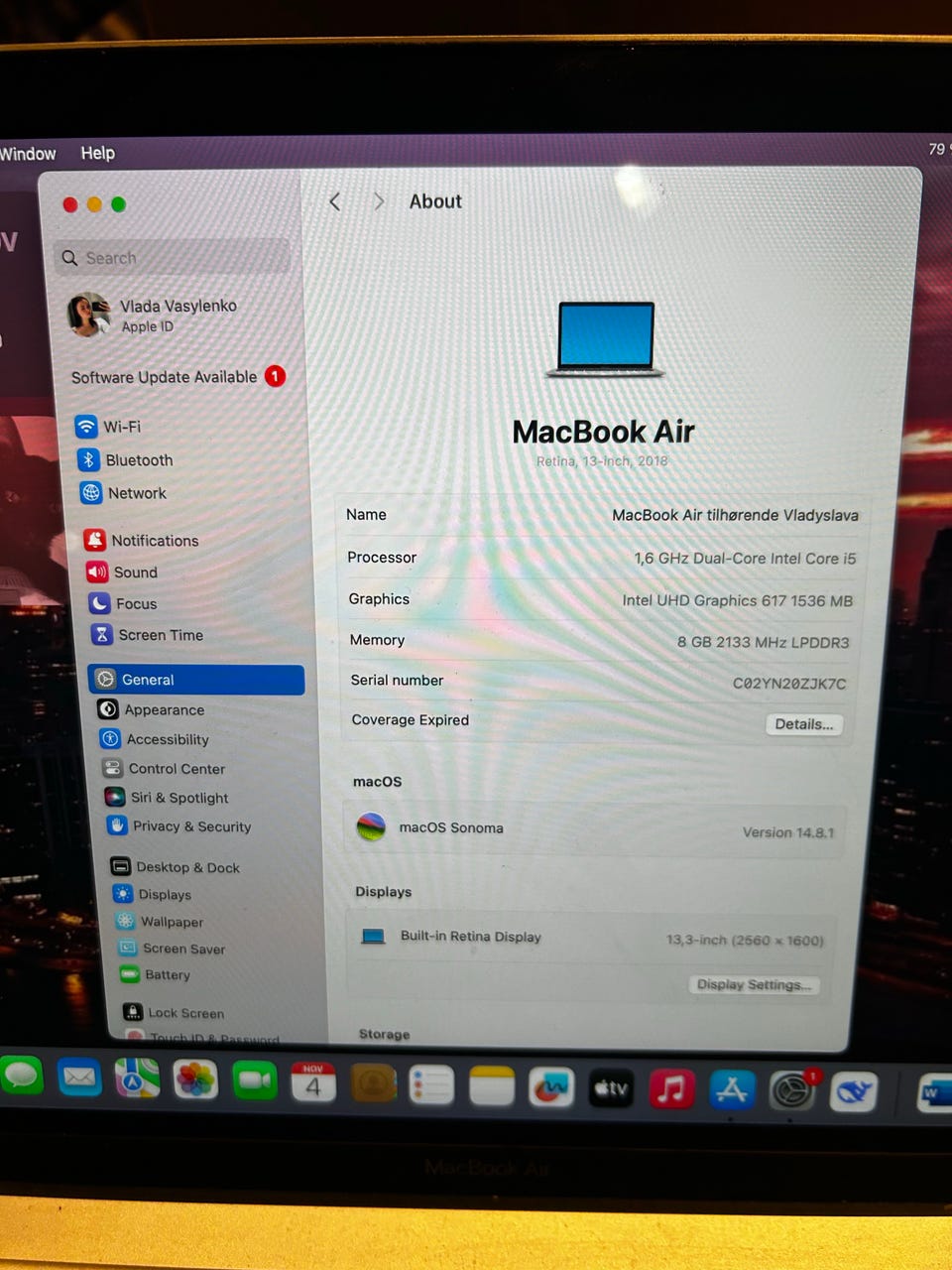The height and width of the screenshot is (1270, 952).
Task: Click the Display Settings... button
Action: [x=754, y=984]
